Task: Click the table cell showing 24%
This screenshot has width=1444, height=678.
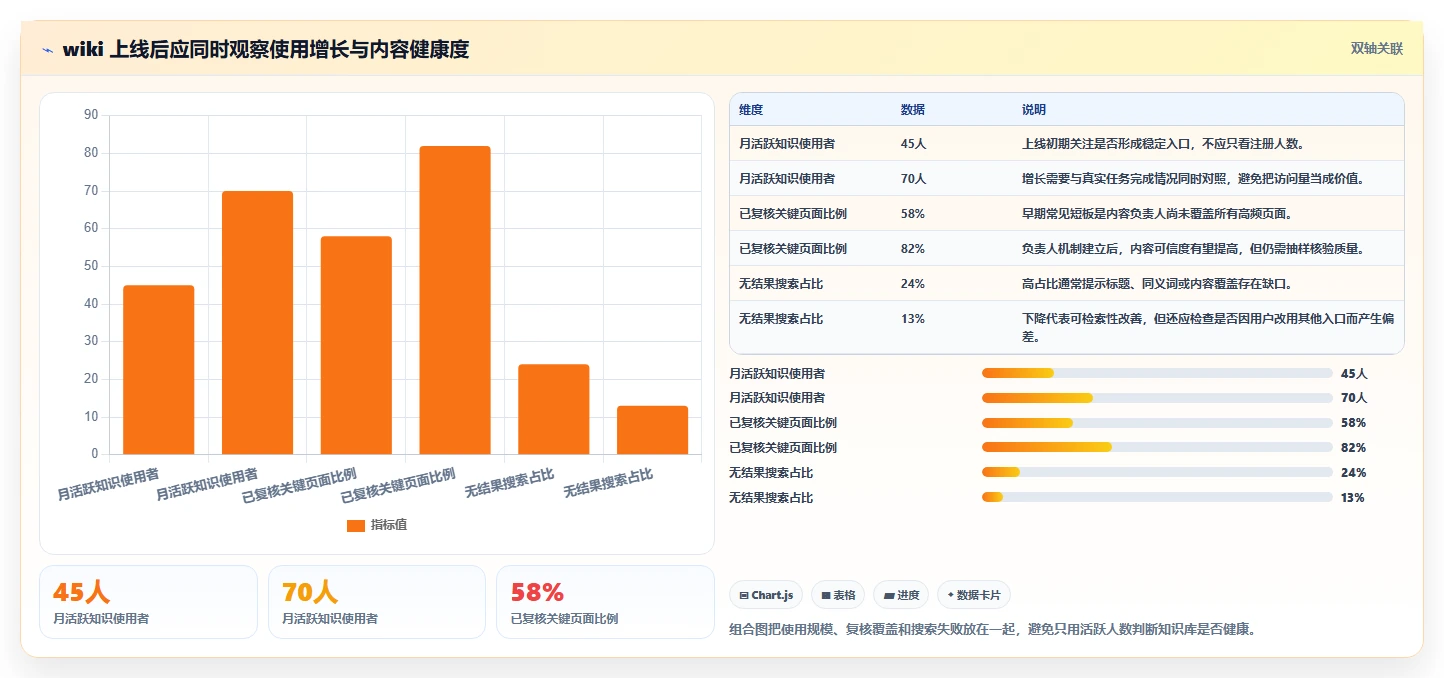Action: [913, 284]
